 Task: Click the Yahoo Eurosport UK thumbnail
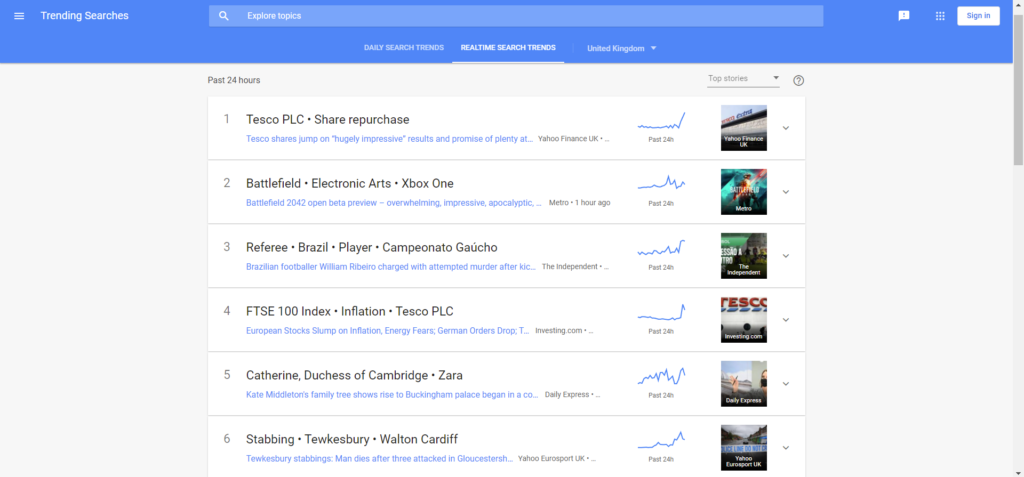tap(744, 448)
